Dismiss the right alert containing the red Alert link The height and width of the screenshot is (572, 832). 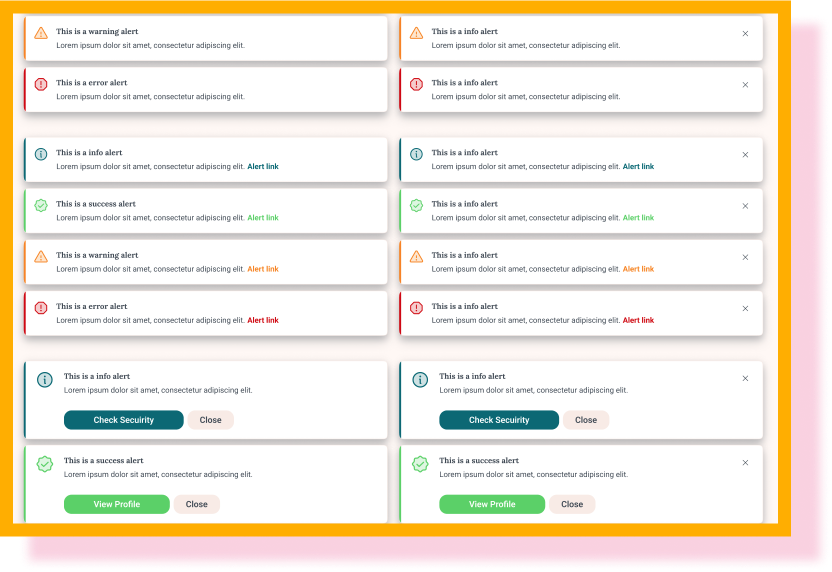pos(745,309)
